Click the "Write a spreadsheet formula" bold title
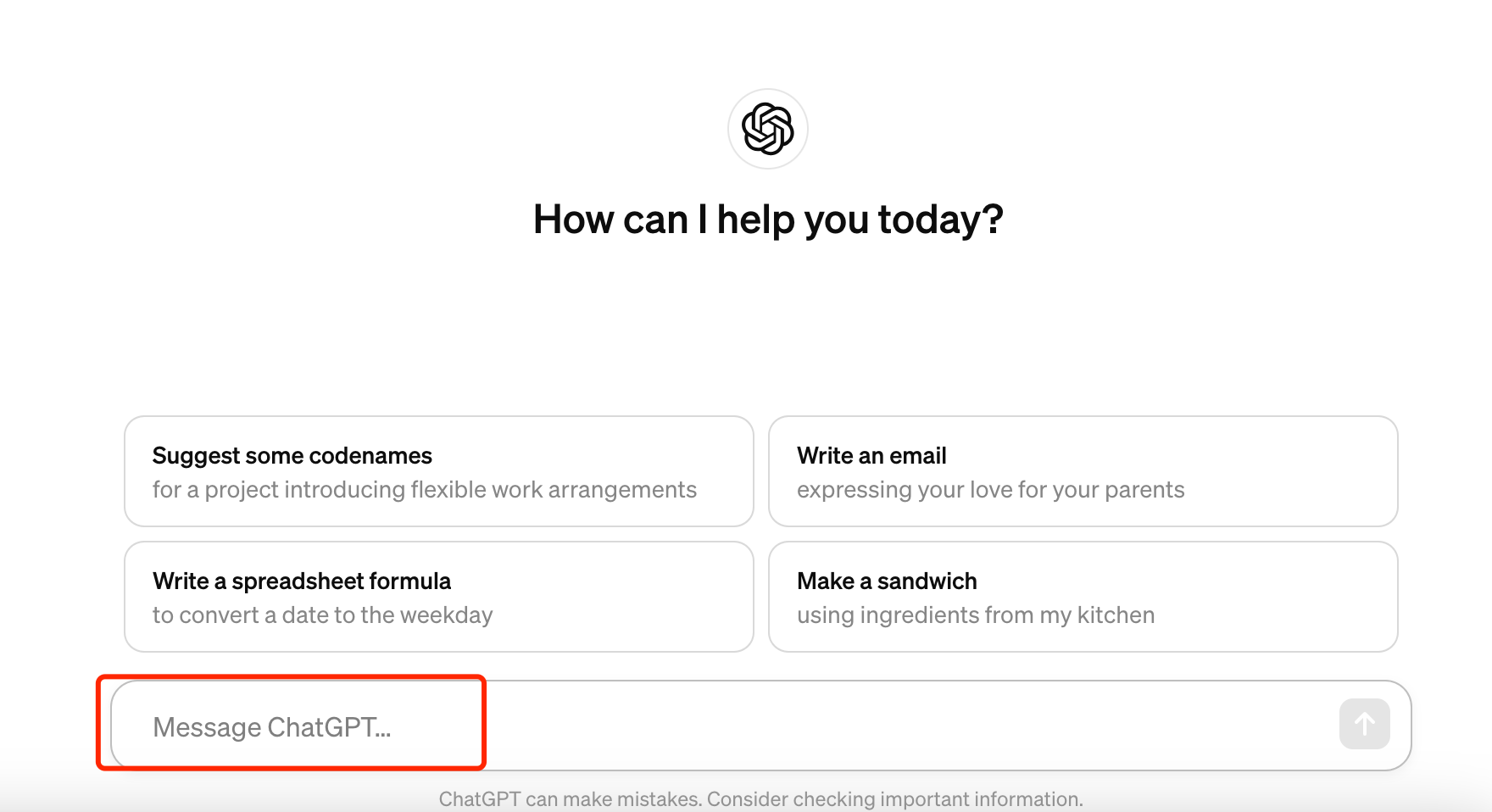1492x812 pixels. click(x=301, y=581)
